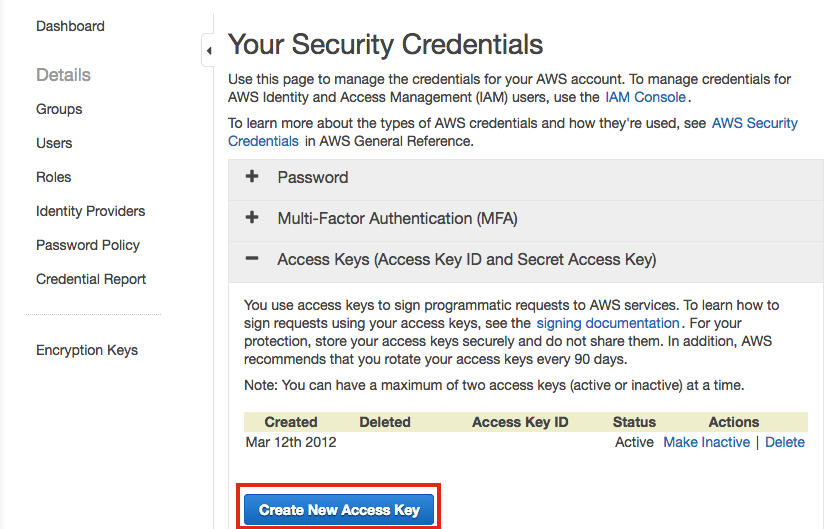Delete the Mar 12th 2012 access key
This screenshot has width=831, height=529.
pos(785,442)
